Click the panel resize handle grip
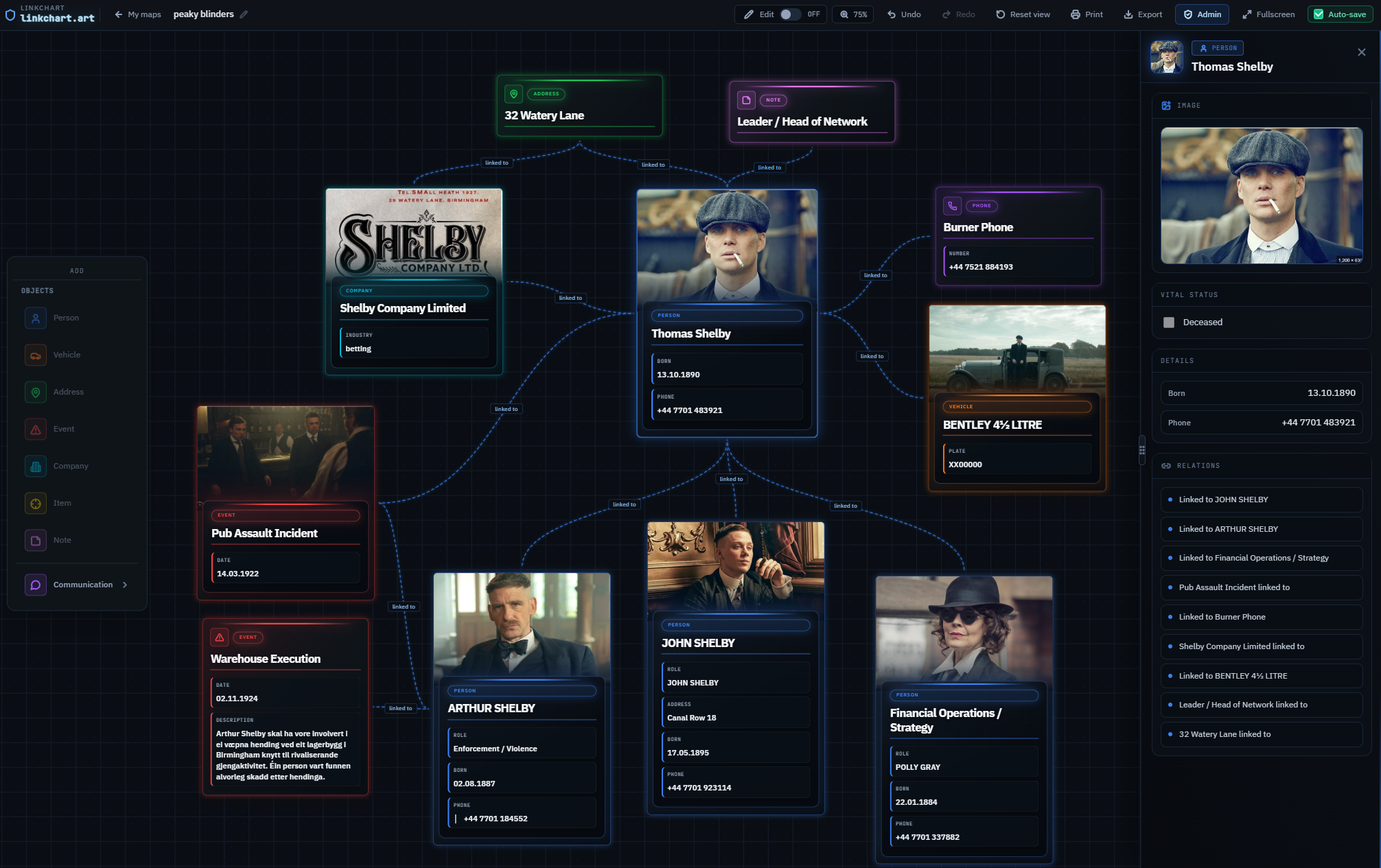1381x868 pixels. tap(1142, 450)
